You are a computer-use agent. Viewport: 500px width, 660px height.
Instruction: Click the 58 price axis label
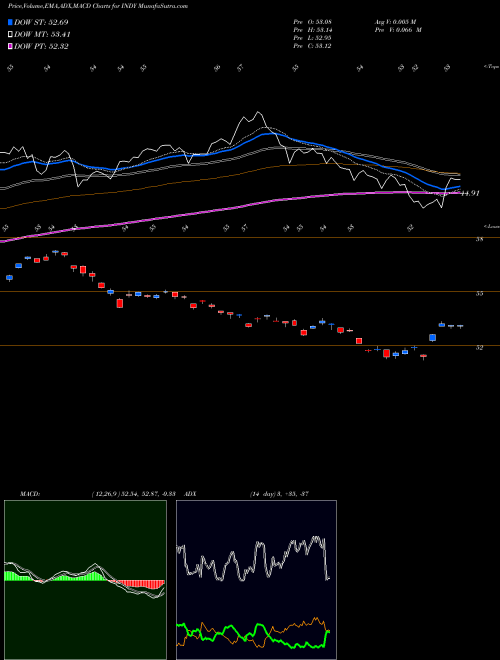[480, 240]
